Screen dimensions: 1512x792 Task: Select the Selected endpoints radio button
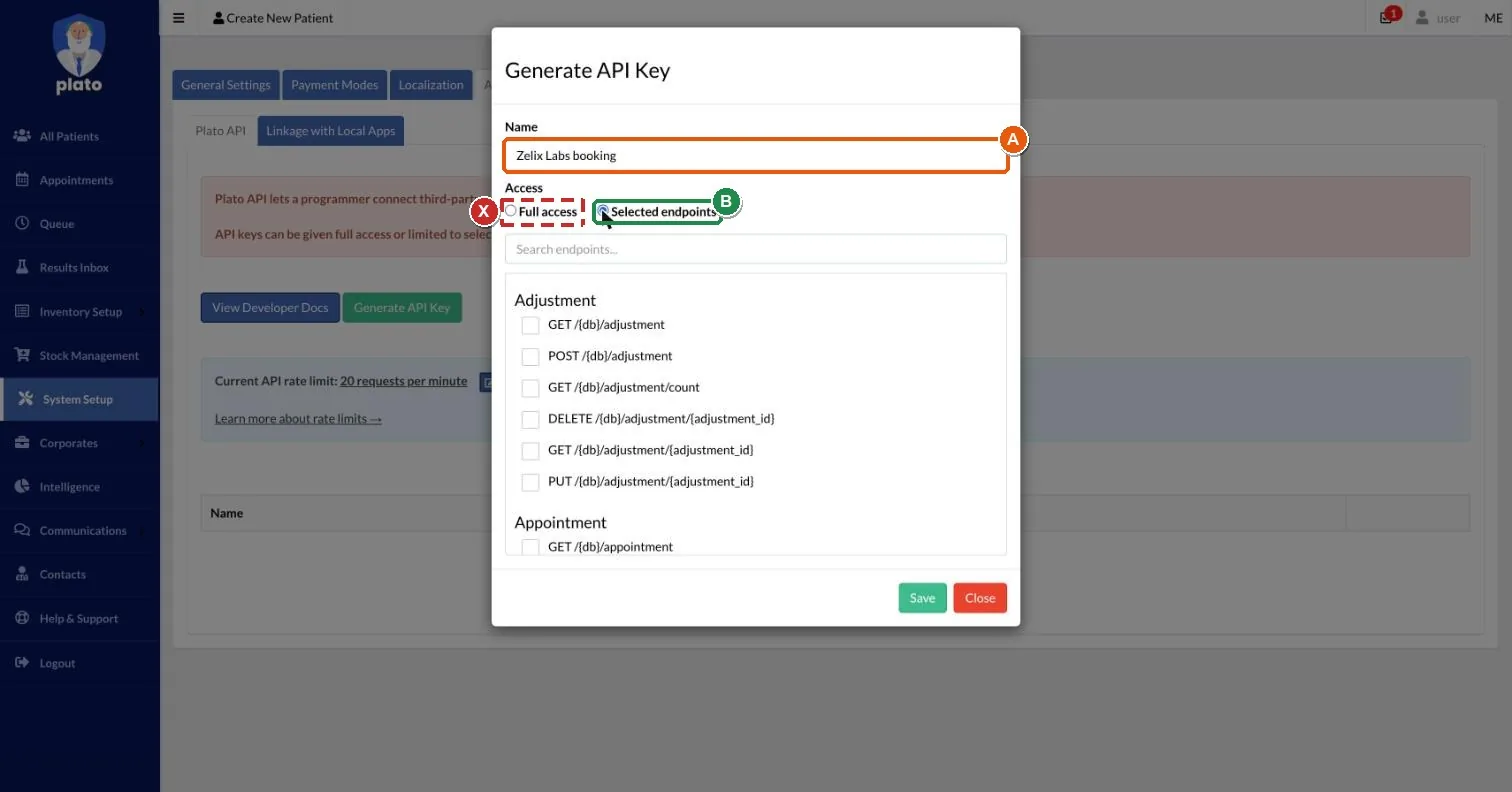pos(603,211)
